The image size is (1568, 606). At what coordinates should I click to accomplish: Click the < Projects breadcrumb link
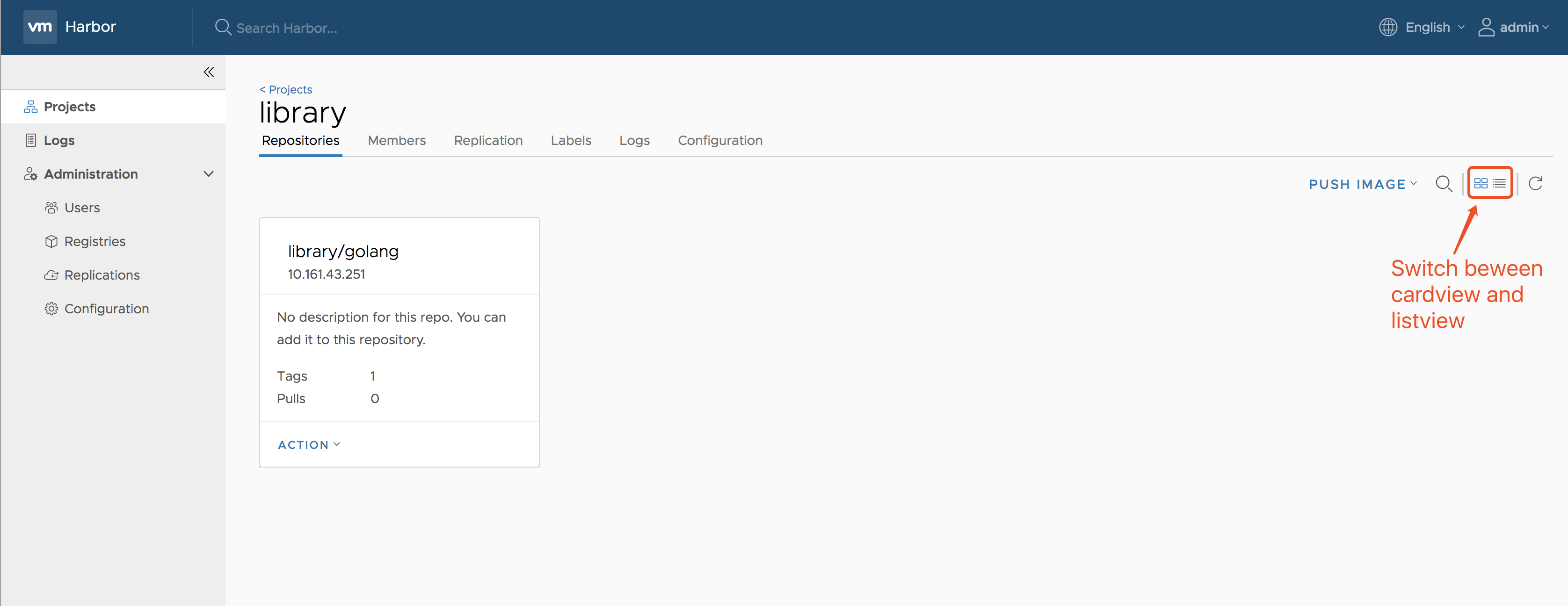tap(284, 89)
